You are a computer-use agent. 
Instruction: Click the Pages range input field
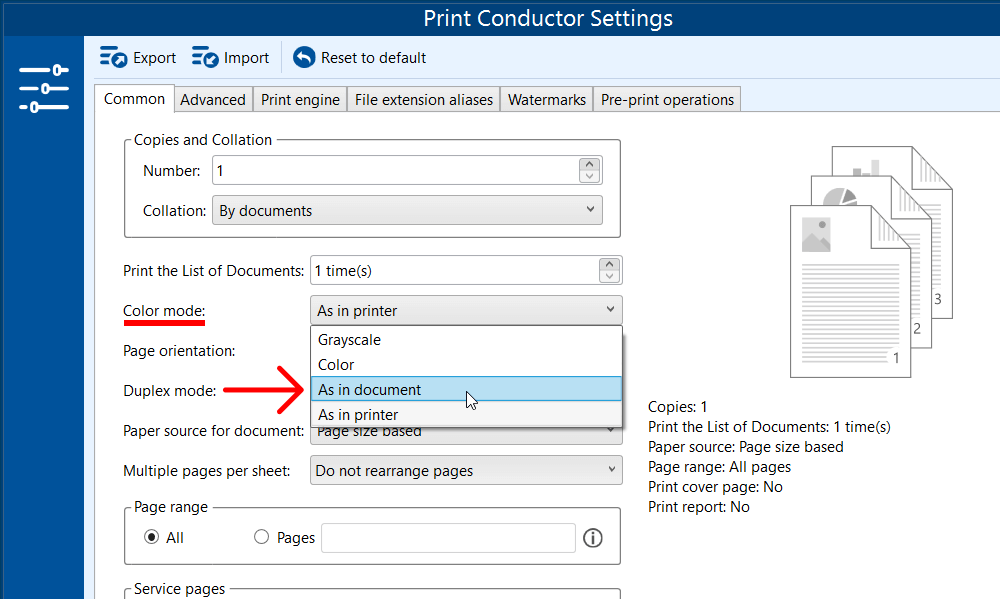tap(448, 538)
